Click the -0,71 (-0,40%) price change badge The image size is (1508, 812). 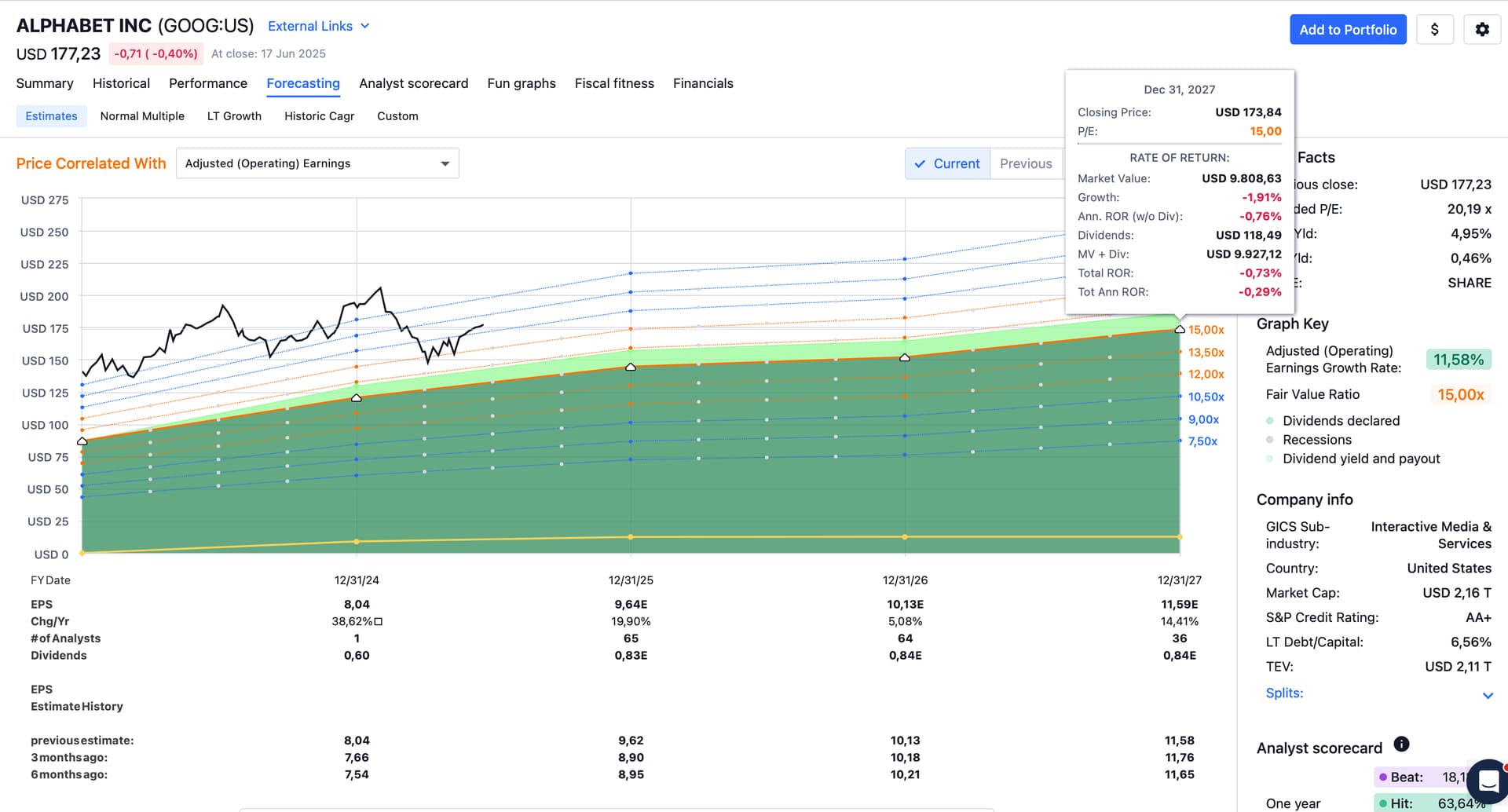pyautogui.click(x=156, y=53)
